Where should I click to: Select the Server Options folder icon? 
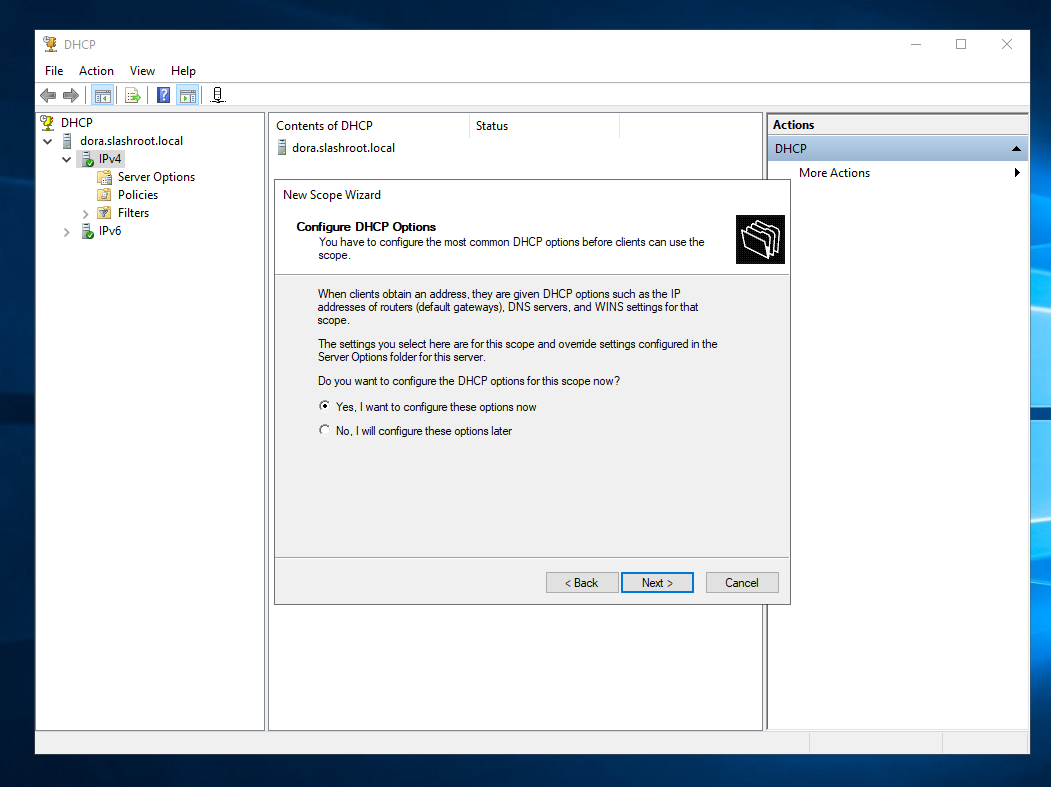pos(104,177)
